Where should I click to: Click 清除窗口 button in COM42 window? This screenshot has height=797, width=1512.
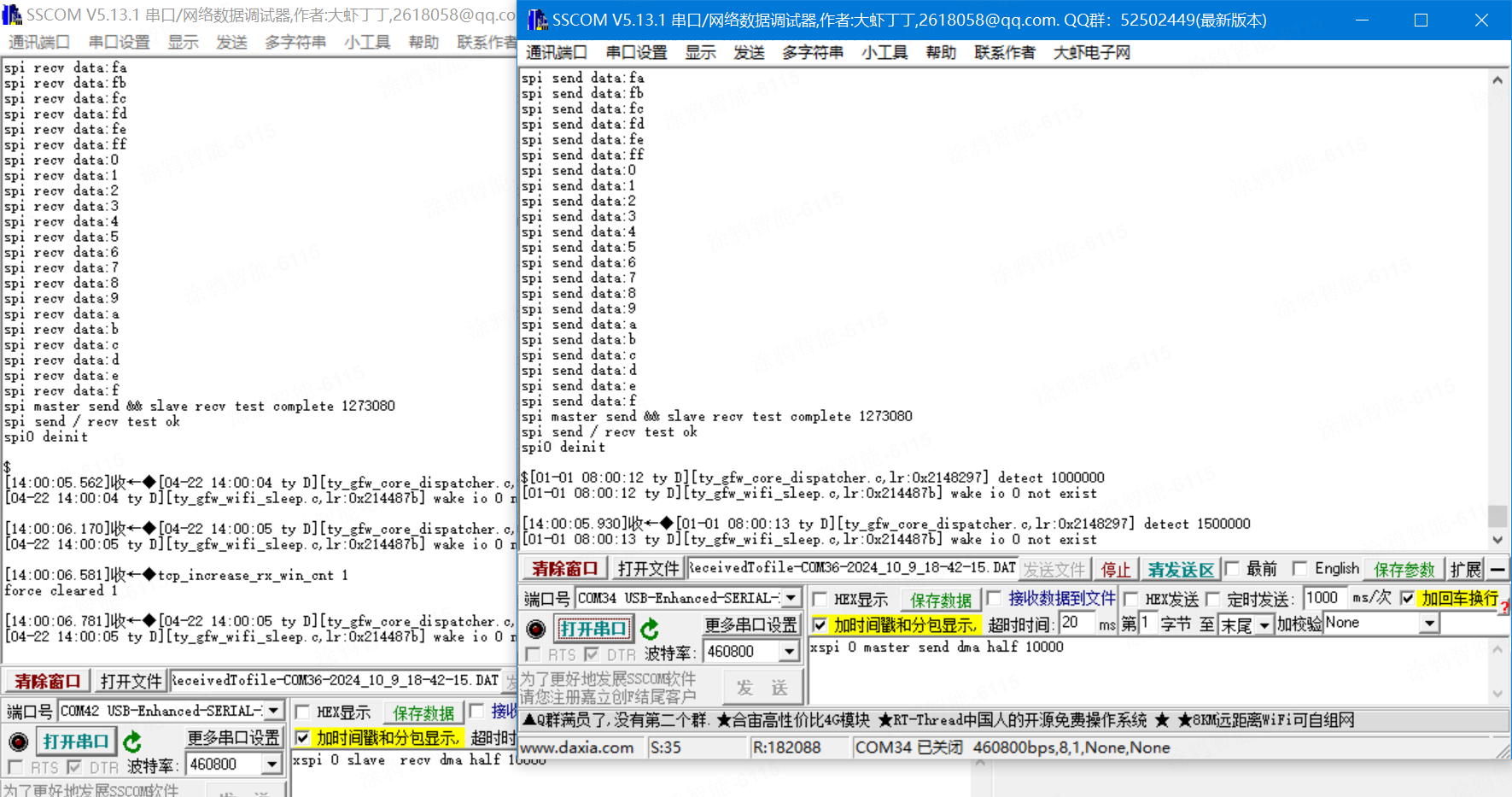[x=47, y=681]
